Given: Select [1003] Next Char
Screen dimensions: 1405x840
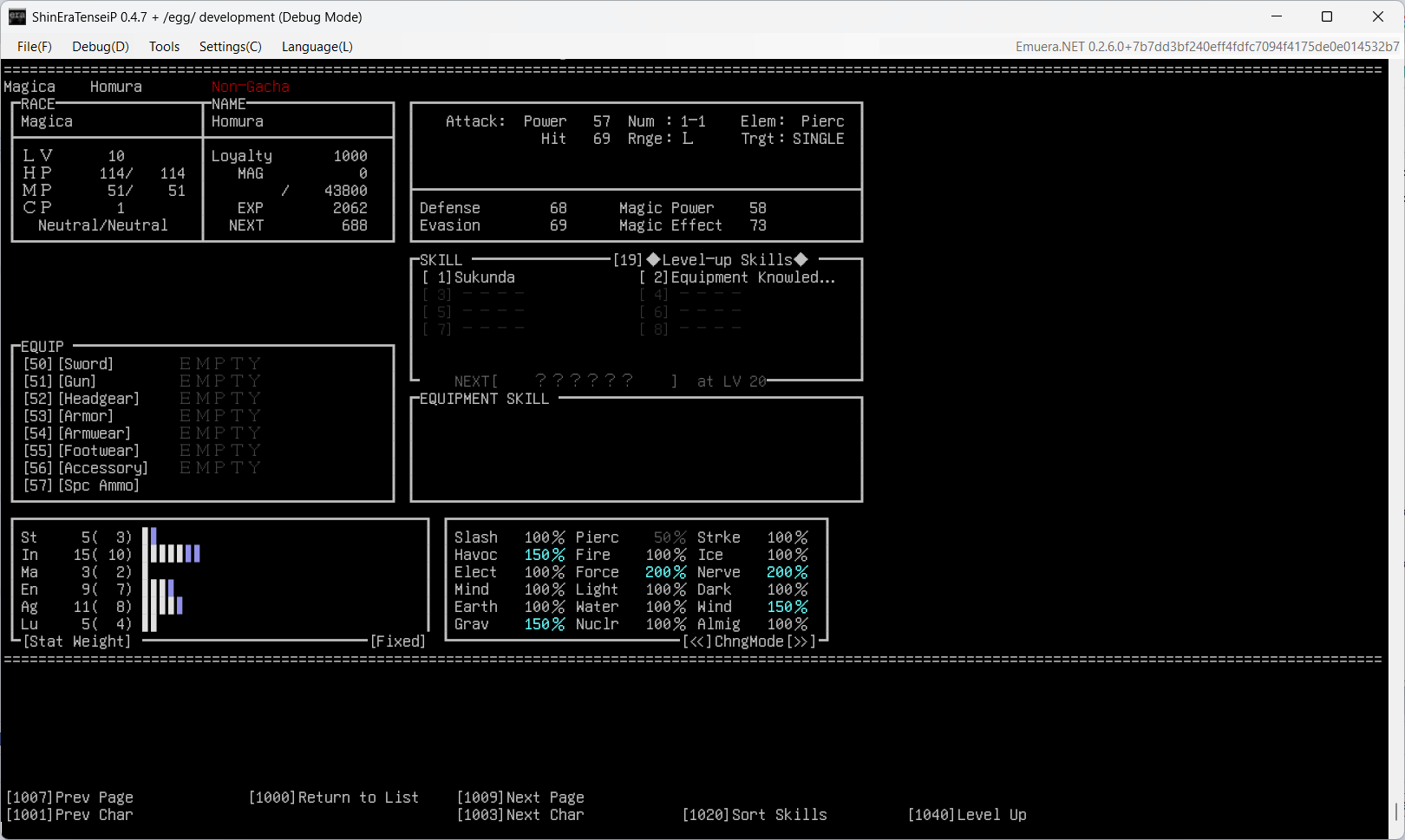Looking at the screenshot, I should click(520, 815).
